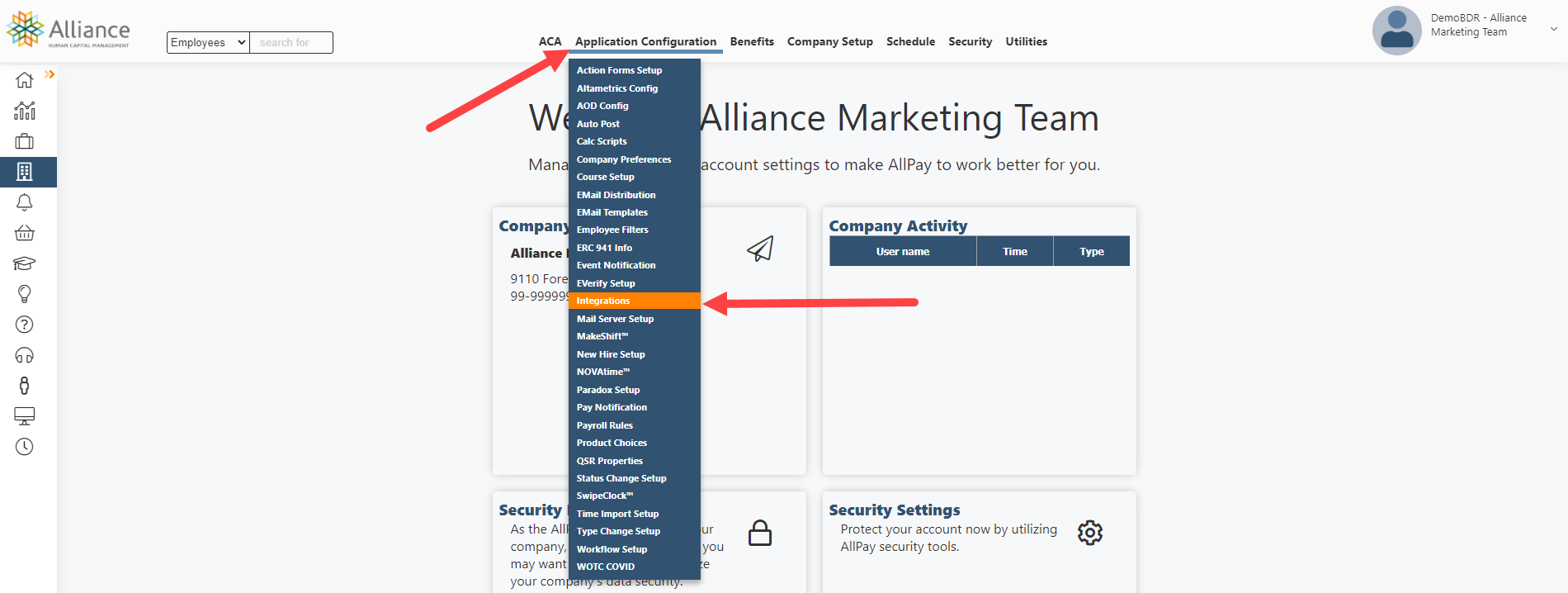Image resolution: width=1568 pixels, height=593 pixels.
Task: Open the ACA menu
Action: coord(550,41)
